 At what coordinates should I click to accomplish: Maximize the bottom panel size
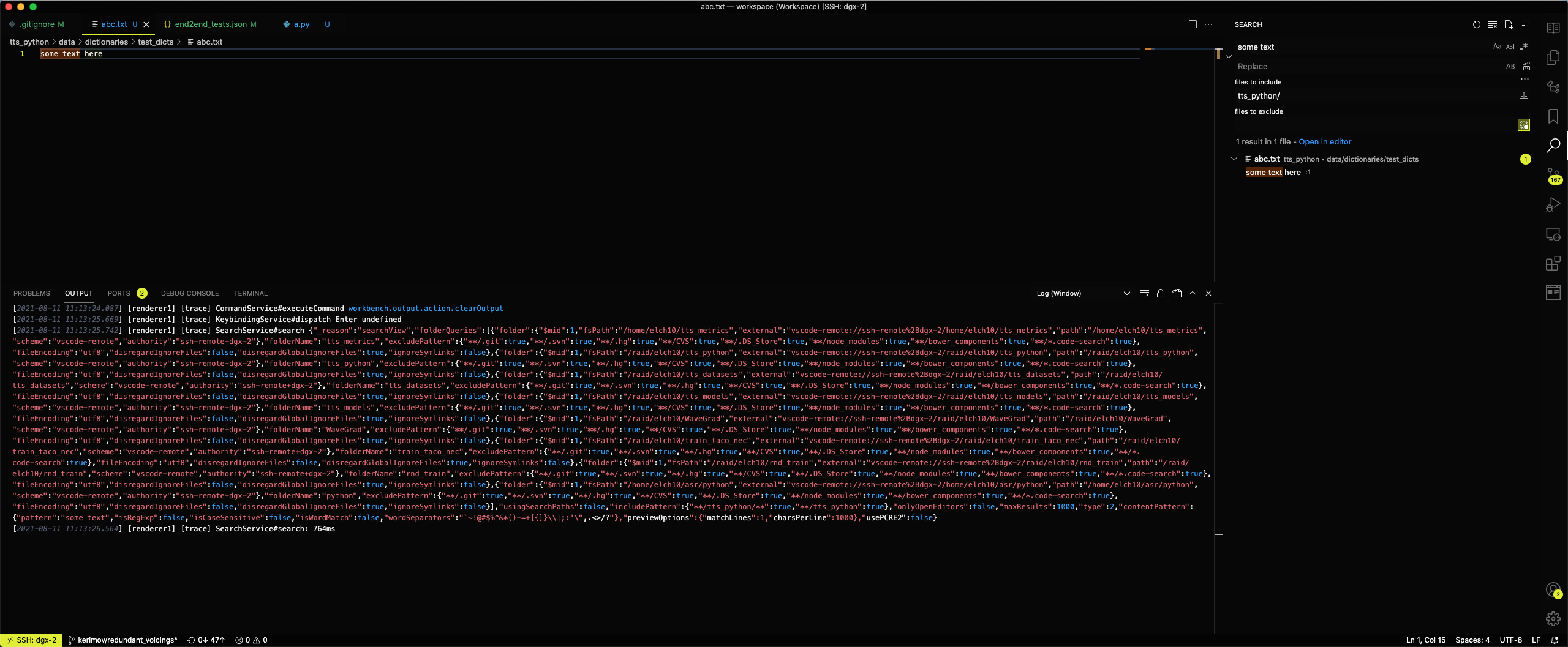click(1193, 293)
